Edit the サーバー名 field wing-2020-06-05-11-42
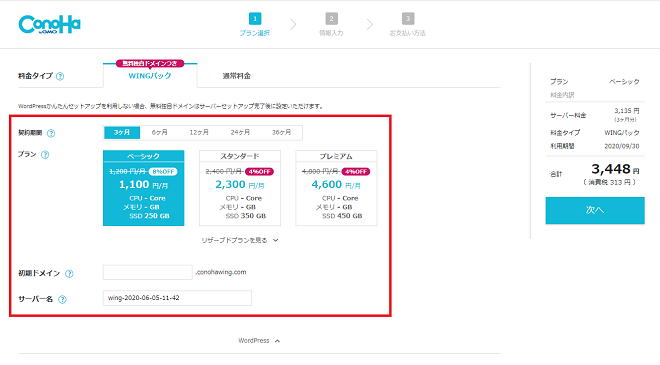The image size is (660, 365). pos(177,298)
